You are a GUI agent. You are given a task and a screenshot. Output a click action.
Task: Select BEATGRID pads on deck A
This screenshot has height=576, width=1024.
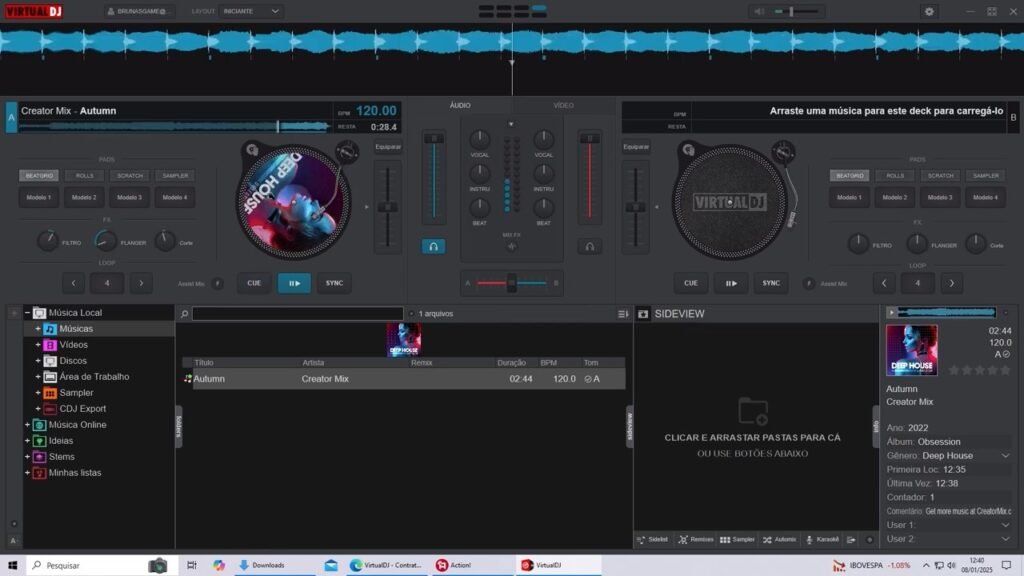(39, 176)
